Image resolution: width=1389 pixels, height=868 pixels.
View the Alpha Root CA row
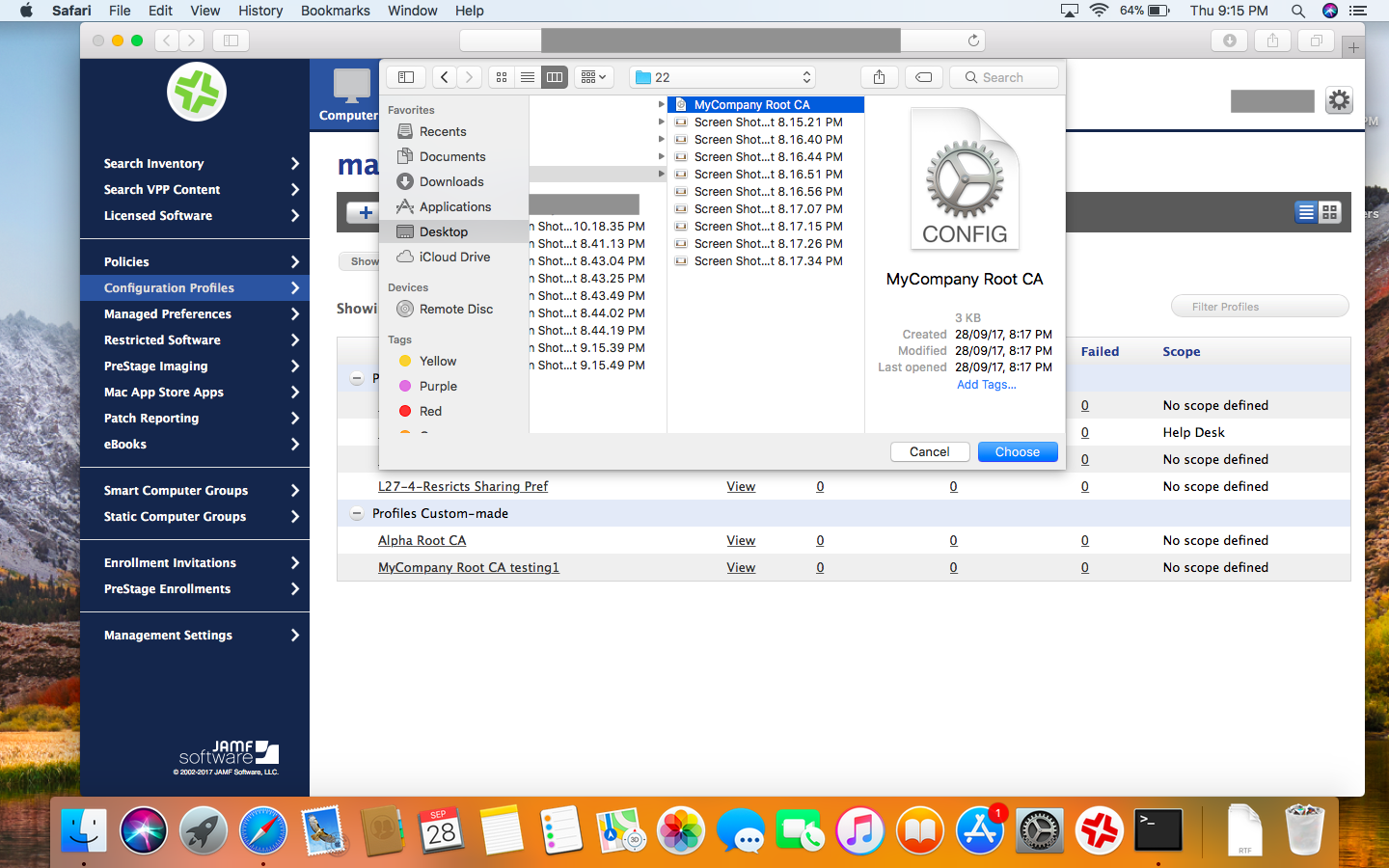(x=741, y=541)
